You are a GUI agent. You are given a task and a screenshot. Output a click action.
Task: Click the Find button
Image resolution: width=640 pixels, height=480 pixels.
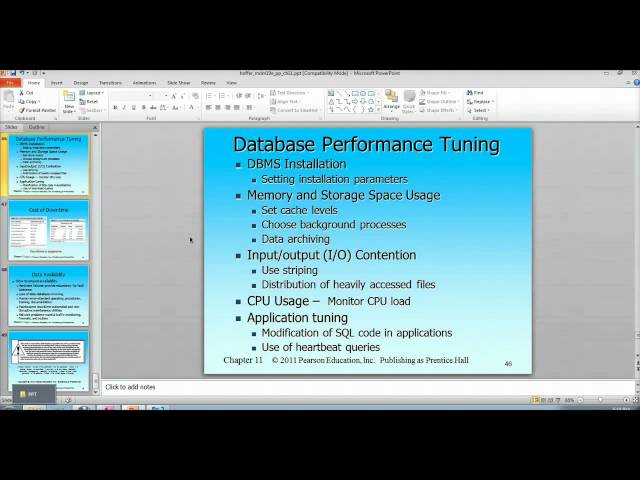(475, 93)
